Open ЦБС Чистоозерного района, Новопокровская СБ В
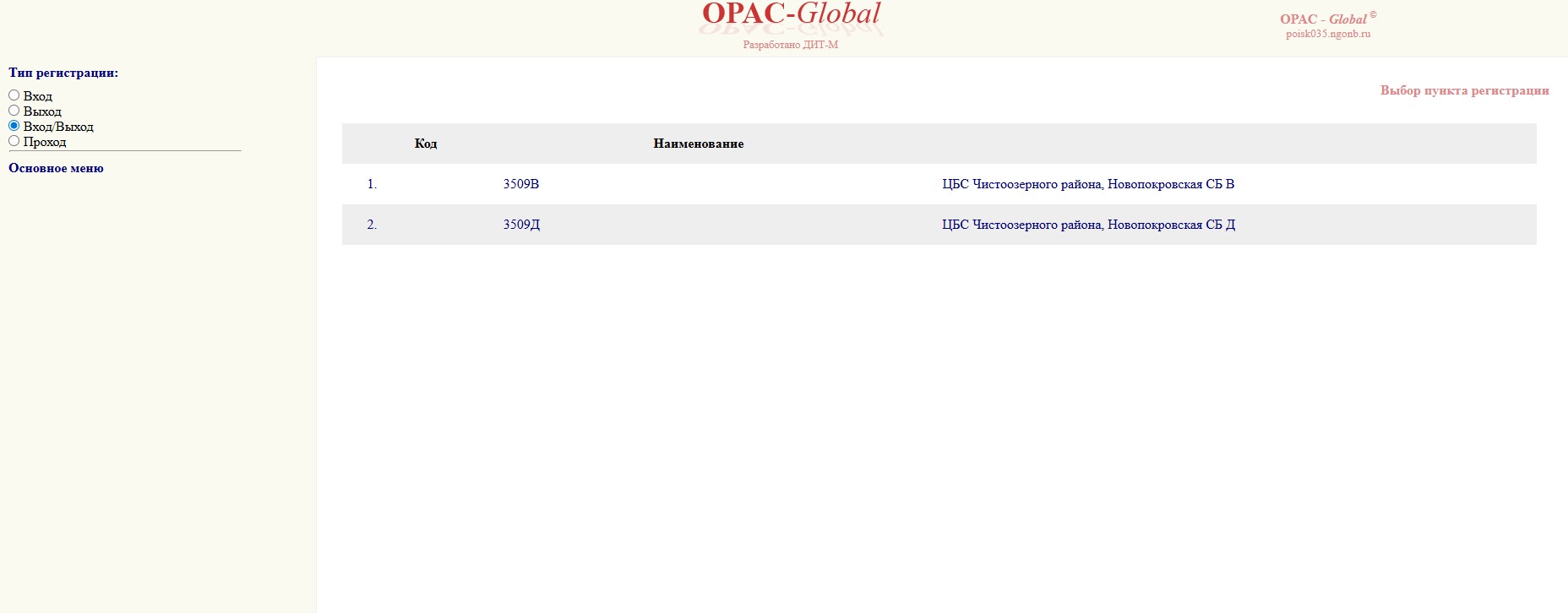1568x613 pixels. tap(1088, 184)
